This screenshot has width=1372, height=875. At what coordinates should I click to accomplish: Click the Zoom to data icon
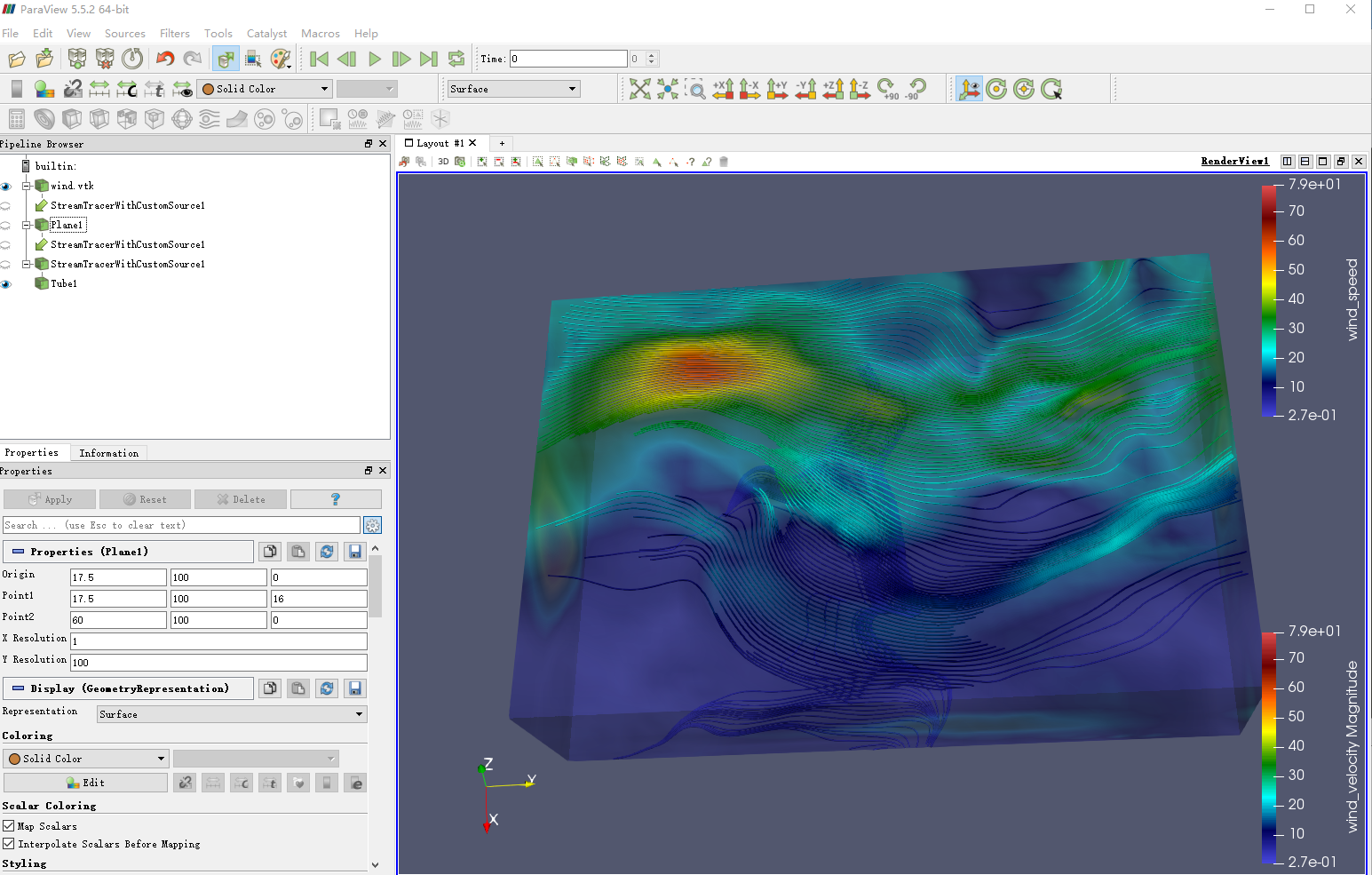coord(668,89)
